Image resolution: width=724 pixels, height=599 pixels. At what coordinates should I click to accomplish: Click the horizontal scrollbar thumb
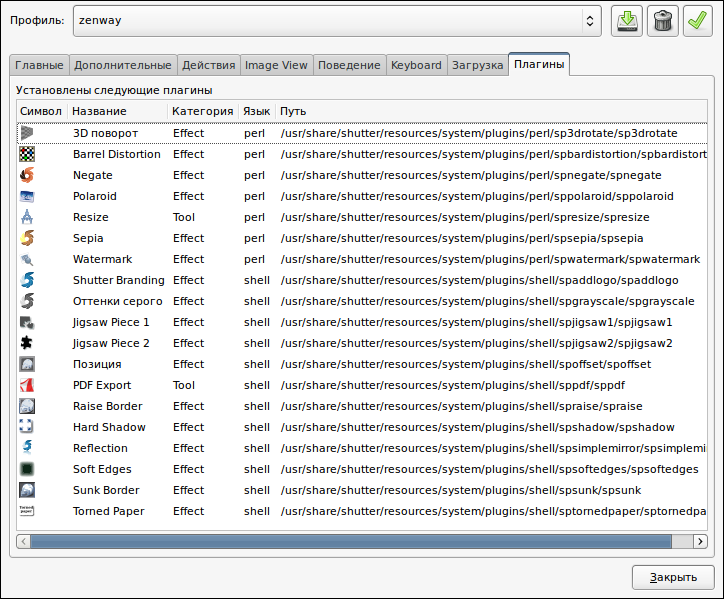pyautogui.click(x=351, y=541)
